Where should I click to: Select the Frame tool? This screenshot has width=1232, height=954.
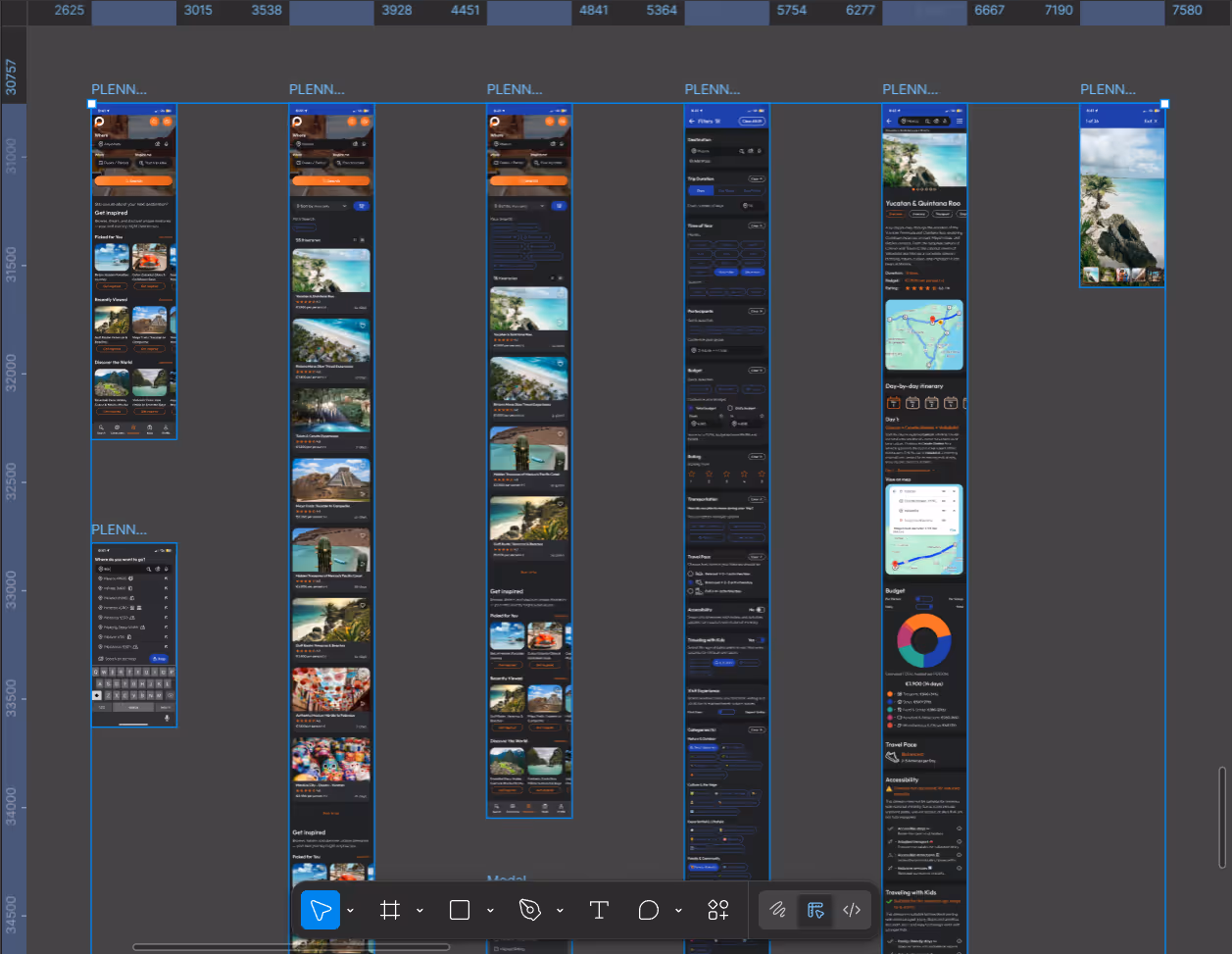click(390, 910)
